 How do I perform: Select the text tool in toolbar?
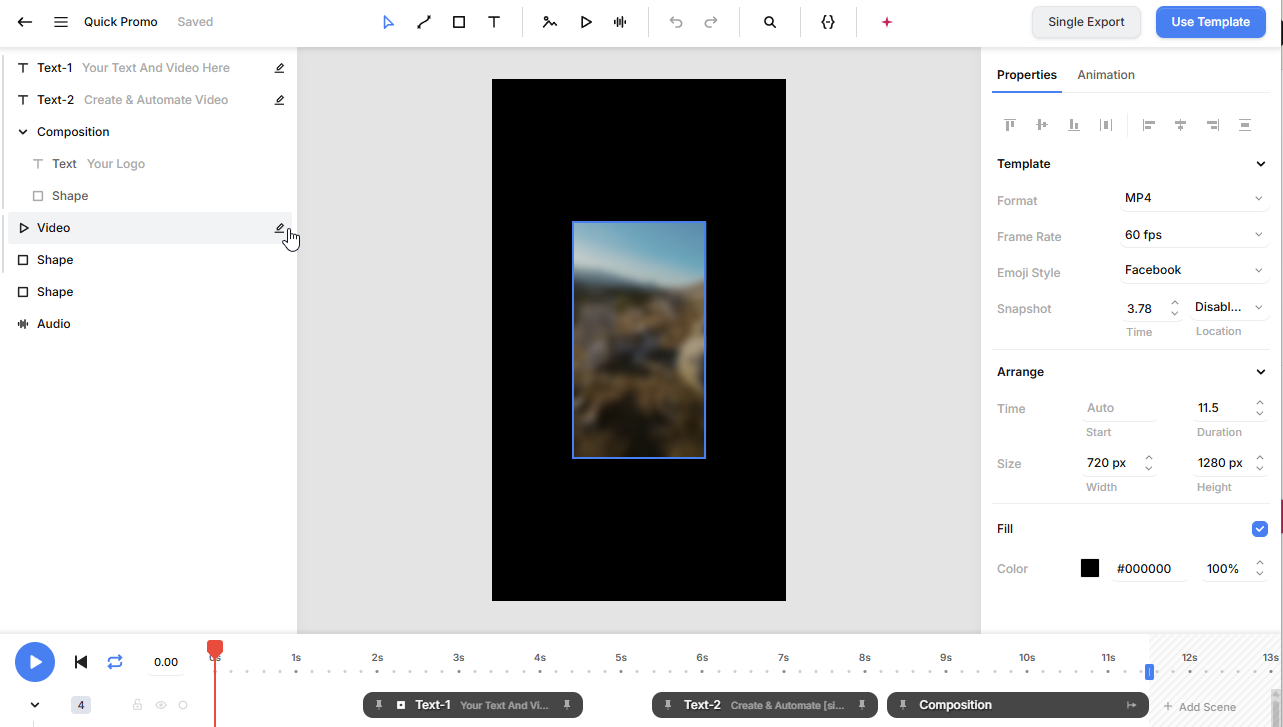pyautogui.click(x=494, y=22)
